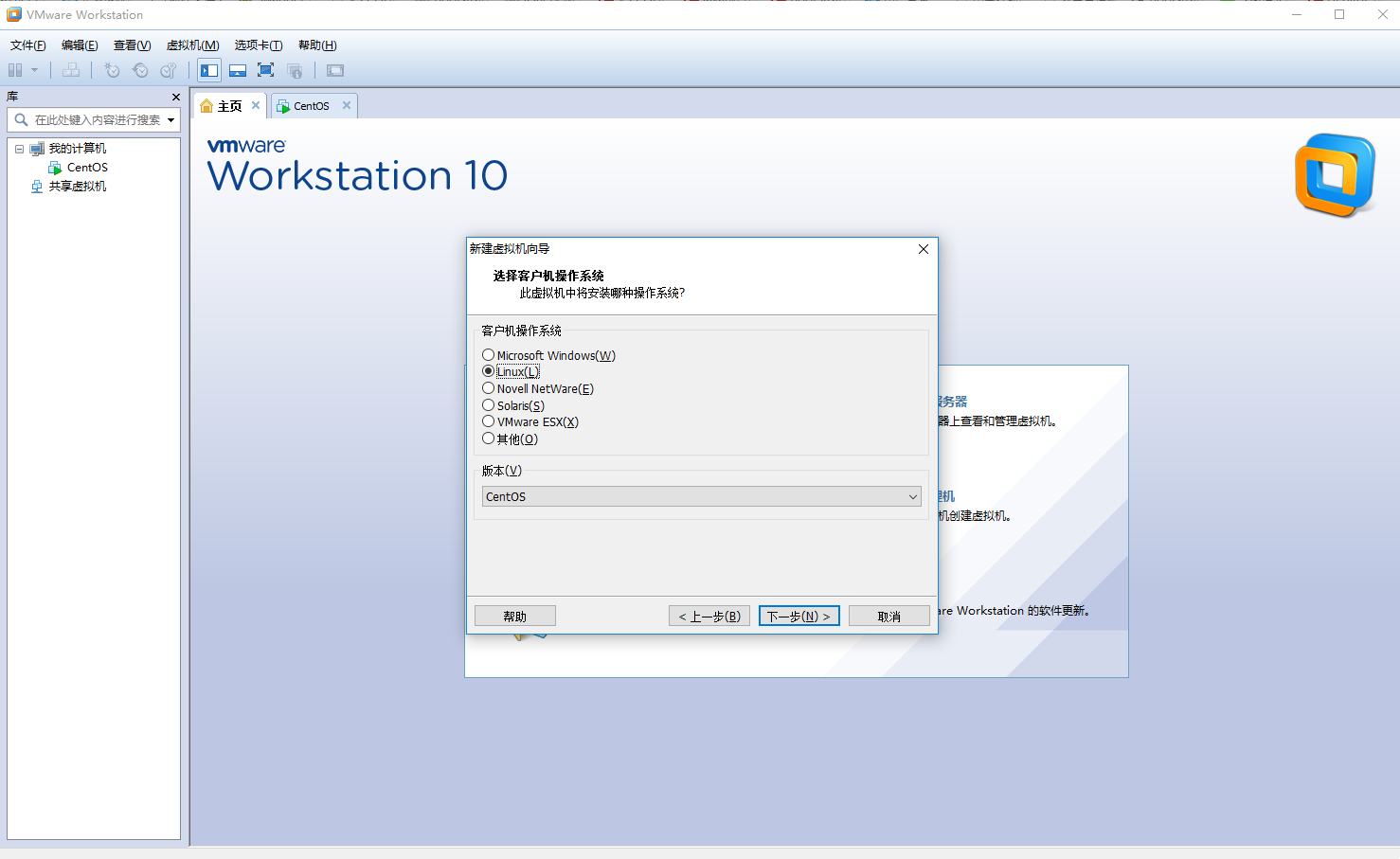Select the Solaris radio button
Viewport: 1400px width, 859px height.
(489, 405)
